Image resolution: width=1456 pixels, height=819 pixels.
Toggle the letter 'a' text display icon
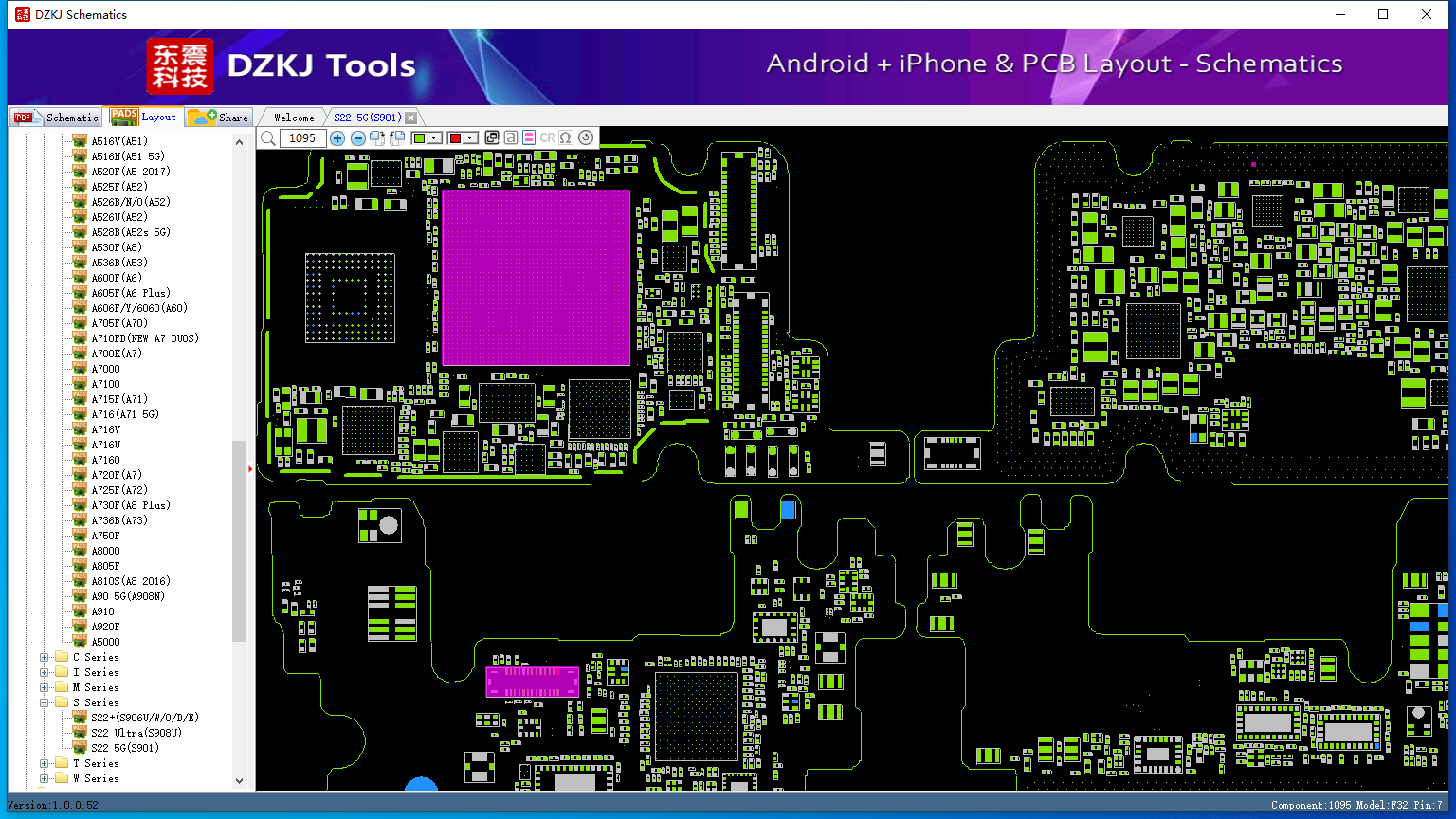click(510, 138)
